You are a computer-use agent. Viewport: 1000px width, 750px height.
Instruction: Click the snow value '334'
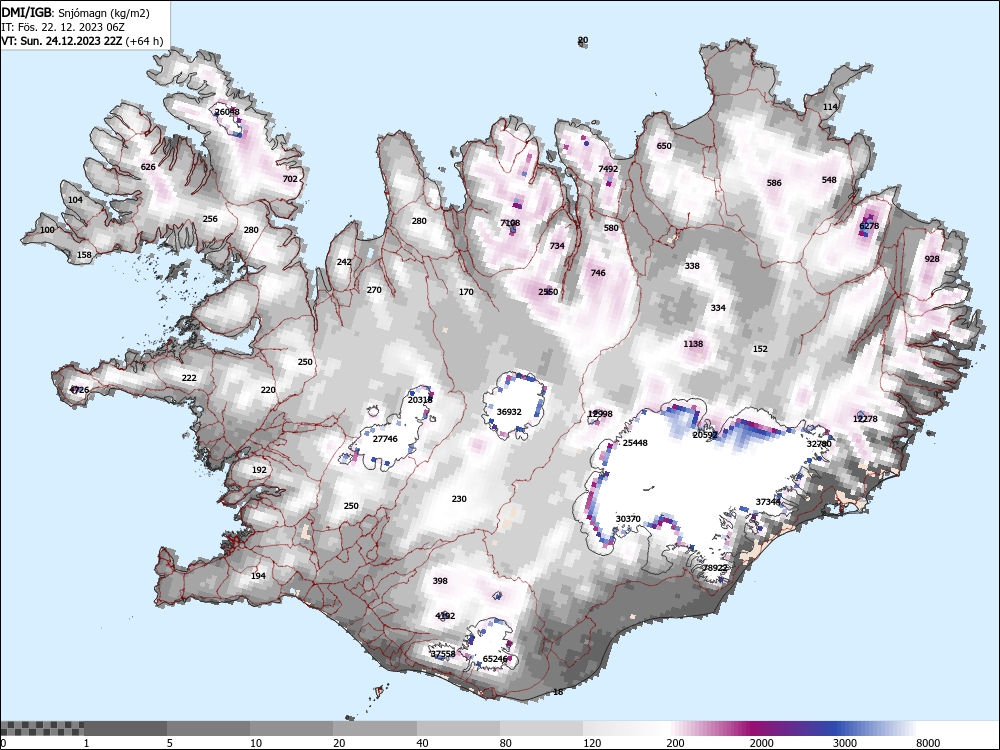(x=718, y=308)
